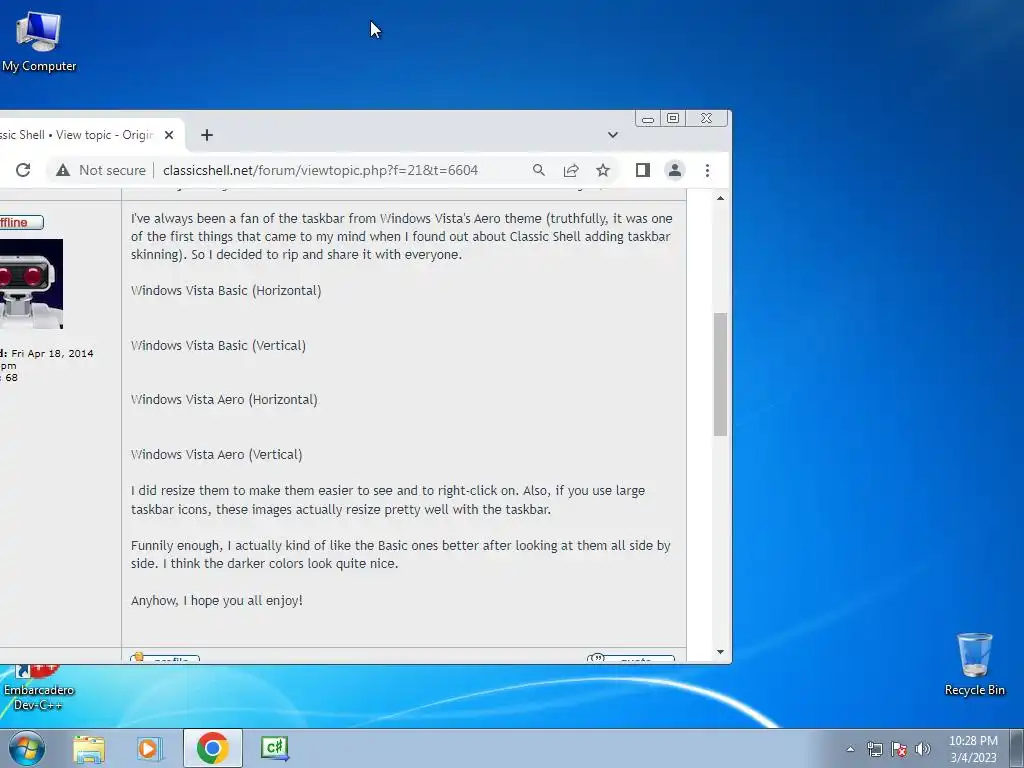Open File Explorer from taskbar
The width and height of the screenshot is (1024, 768).
[x=89, y=748]
